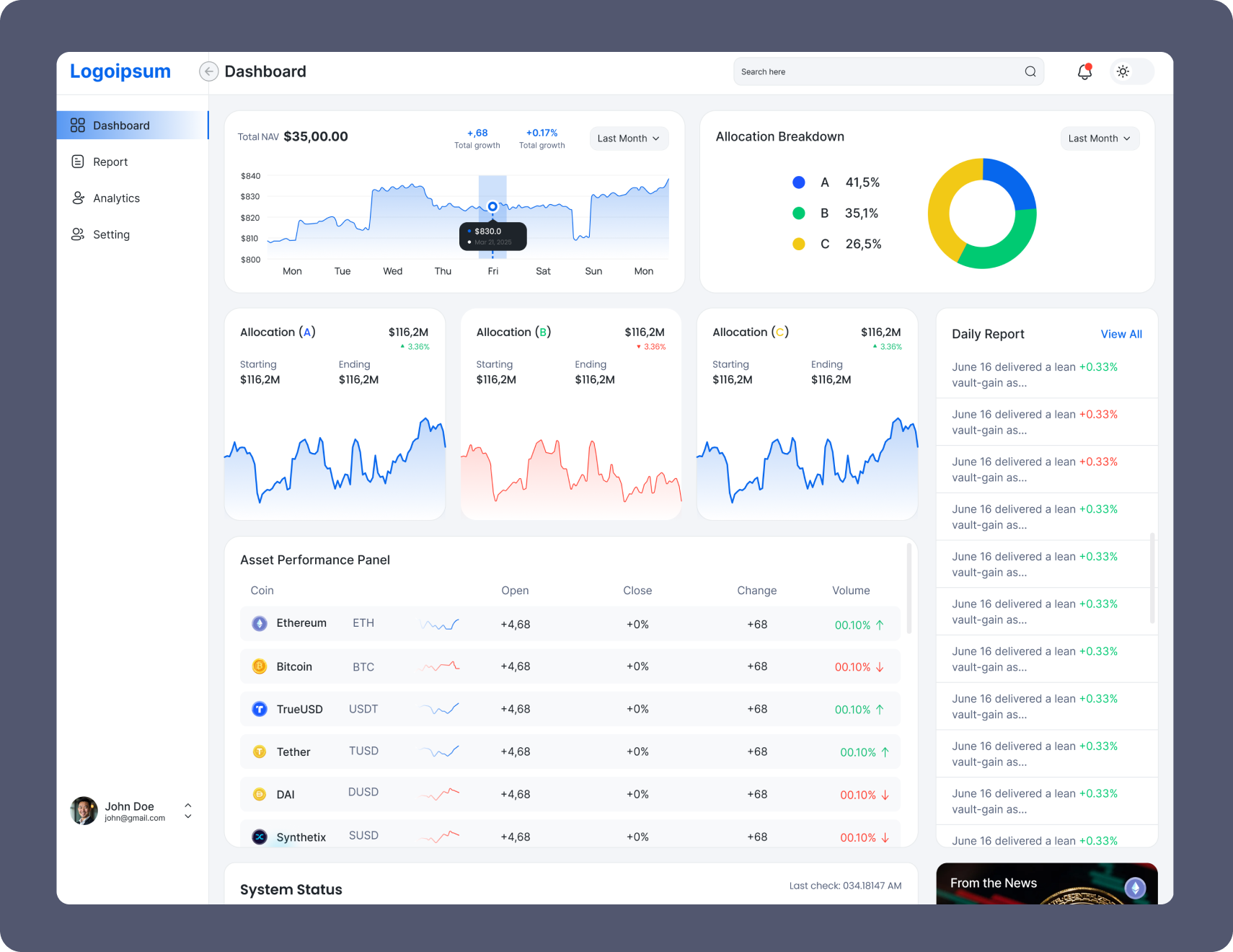Select the yellow C legend swatch
The image size is (1233, 952).
[x=799, y=244]
